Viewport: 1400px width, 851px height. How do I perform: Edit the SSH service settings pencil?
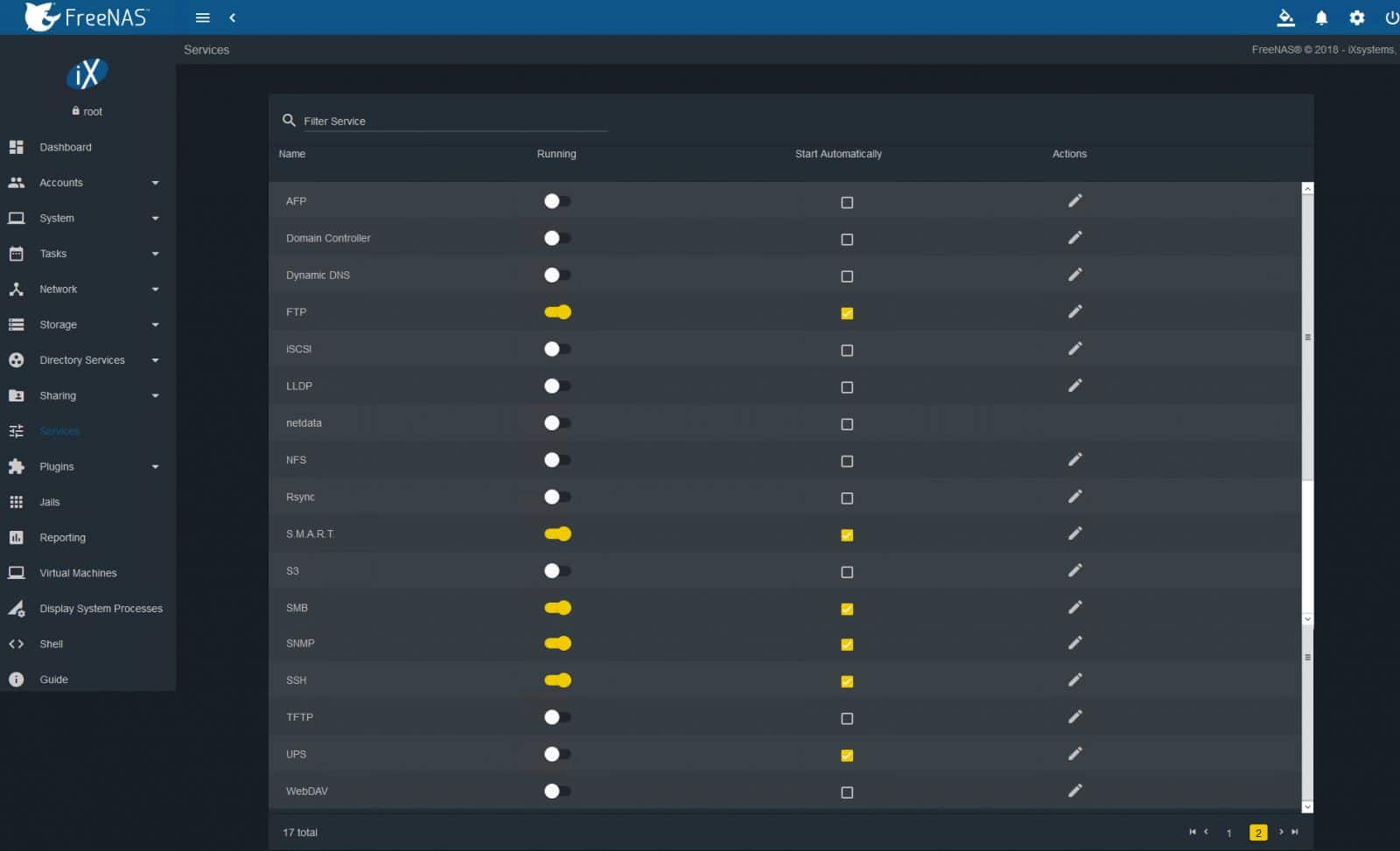pyautogui.click(x=1074, y=680)
